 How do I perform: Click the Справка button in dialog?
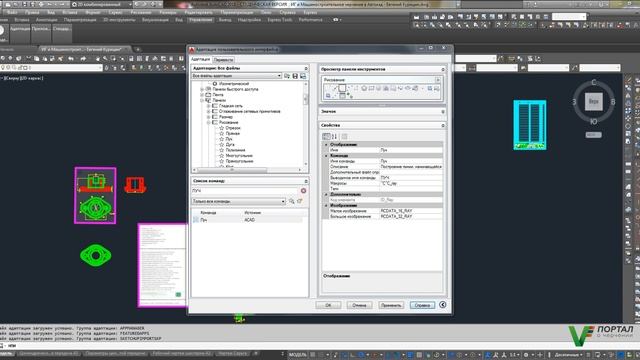pos(422,305)
